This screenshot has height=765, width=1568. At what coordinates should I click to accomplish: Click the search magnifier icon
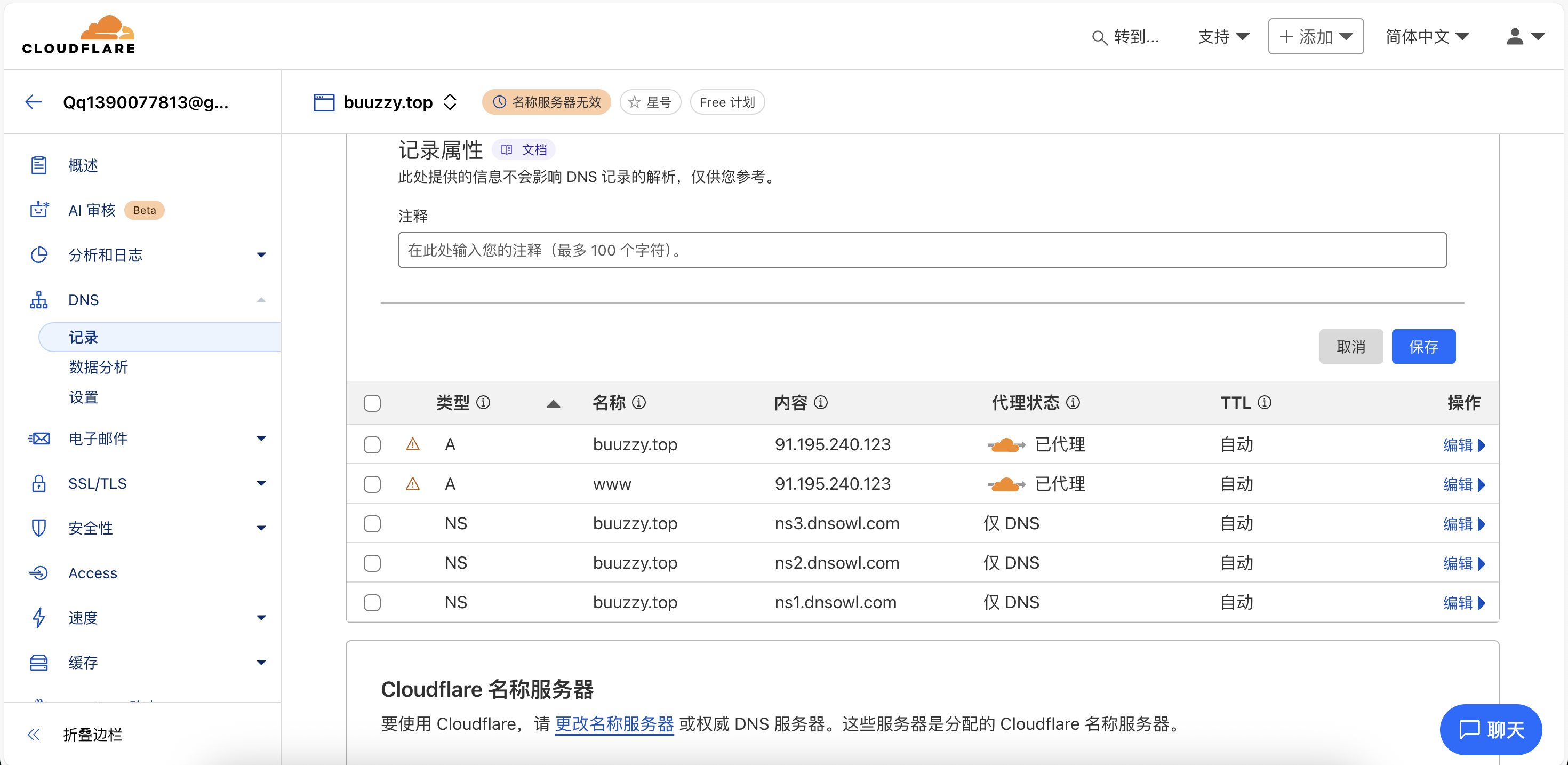1099,38
